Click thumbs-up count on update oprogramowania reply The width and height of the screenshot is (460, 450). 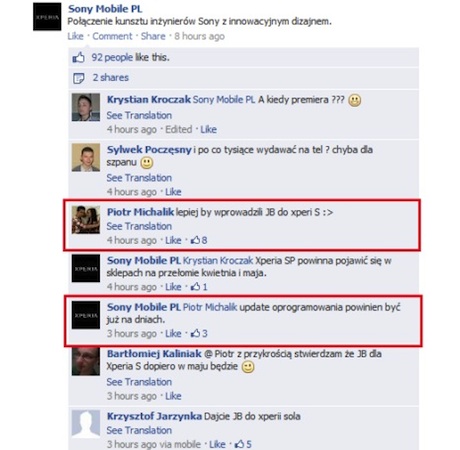coord(199,333)
